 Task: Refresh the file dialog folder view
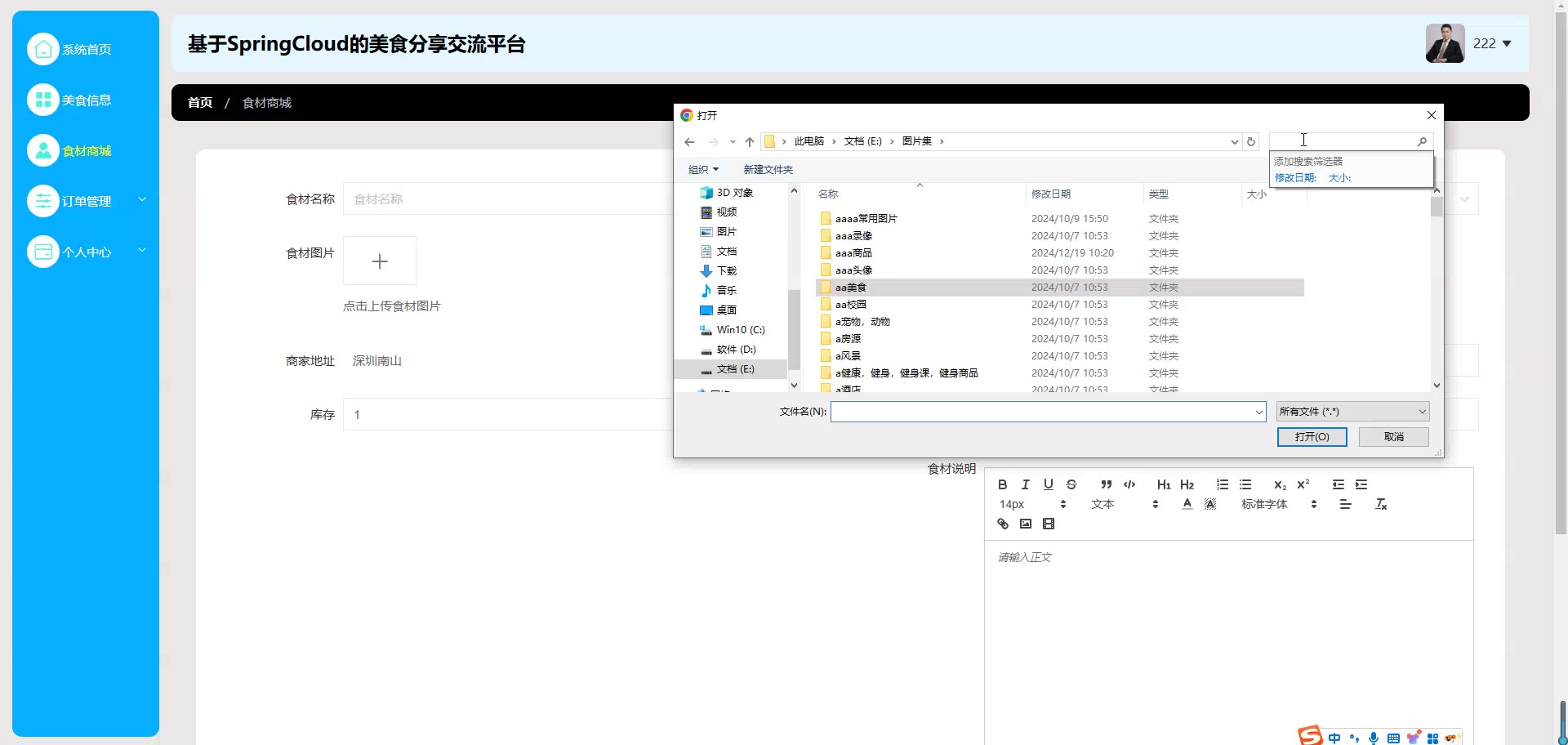pyautogui.click(x=1251, y=142)
